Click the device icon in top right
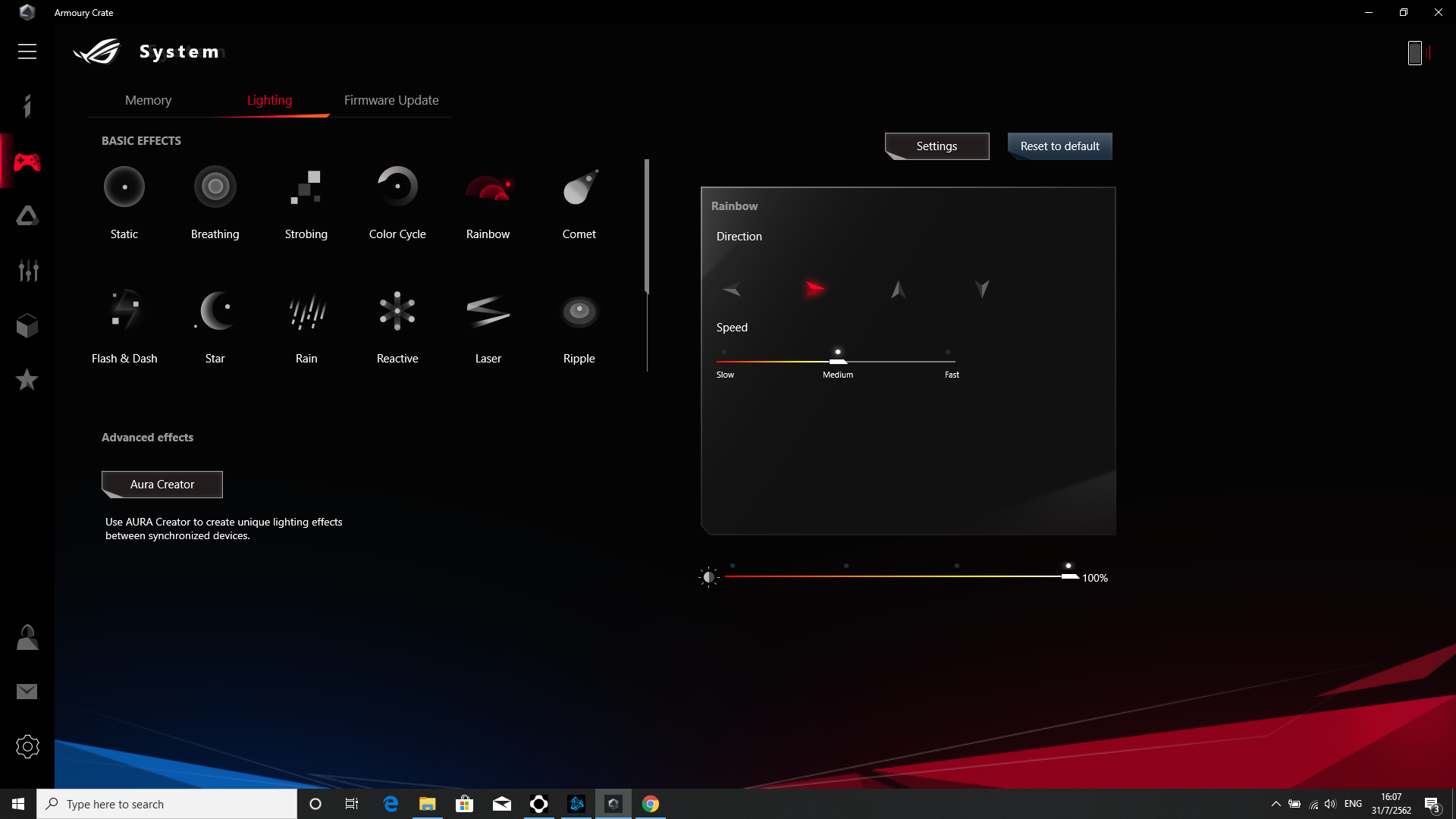1456x819 pixels. coord(1415,52)
